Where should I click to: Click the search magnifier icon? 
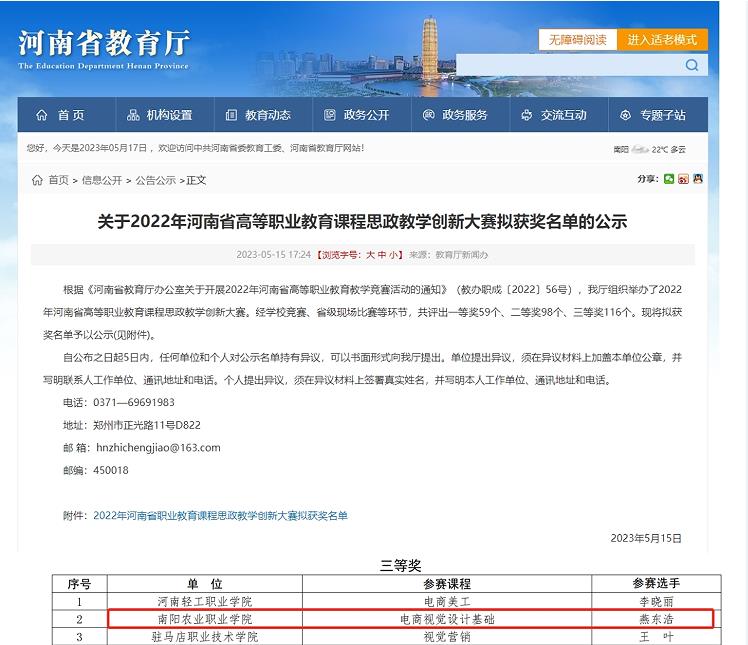click(692, 65)
